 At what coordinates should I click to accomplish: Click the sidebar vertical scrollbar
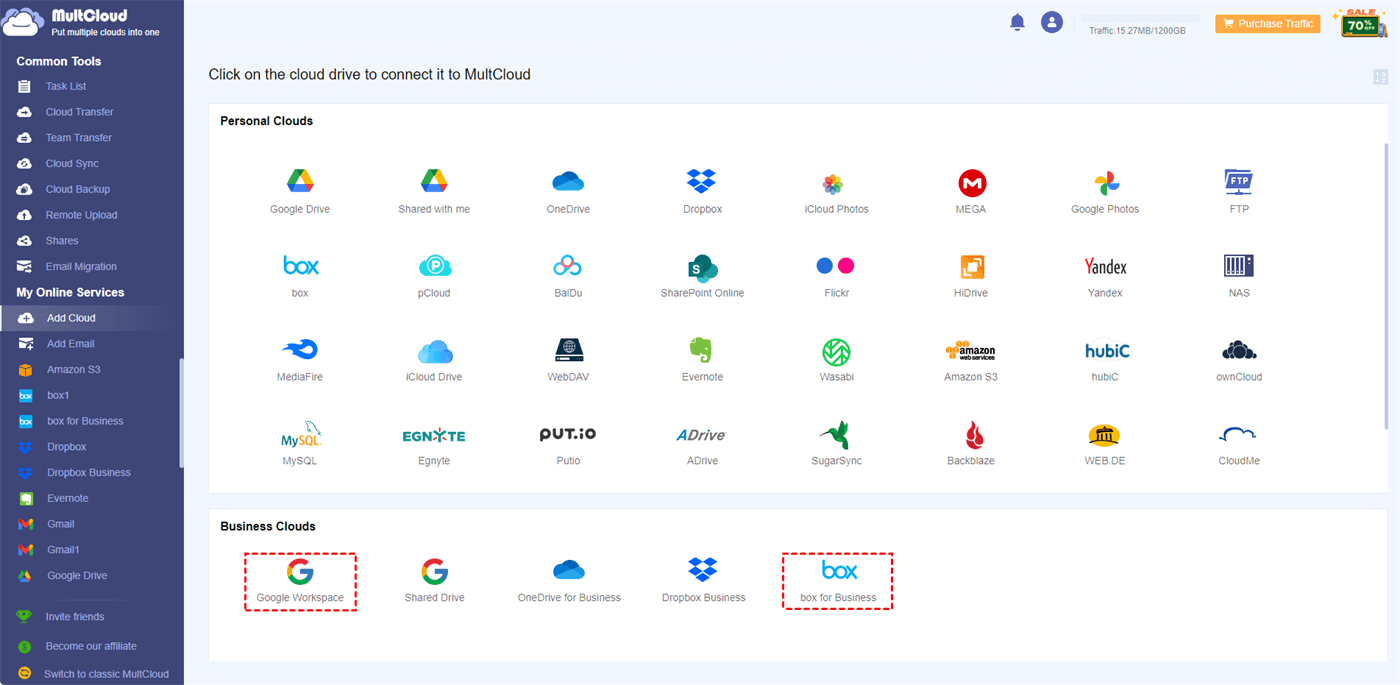(181, 413)
